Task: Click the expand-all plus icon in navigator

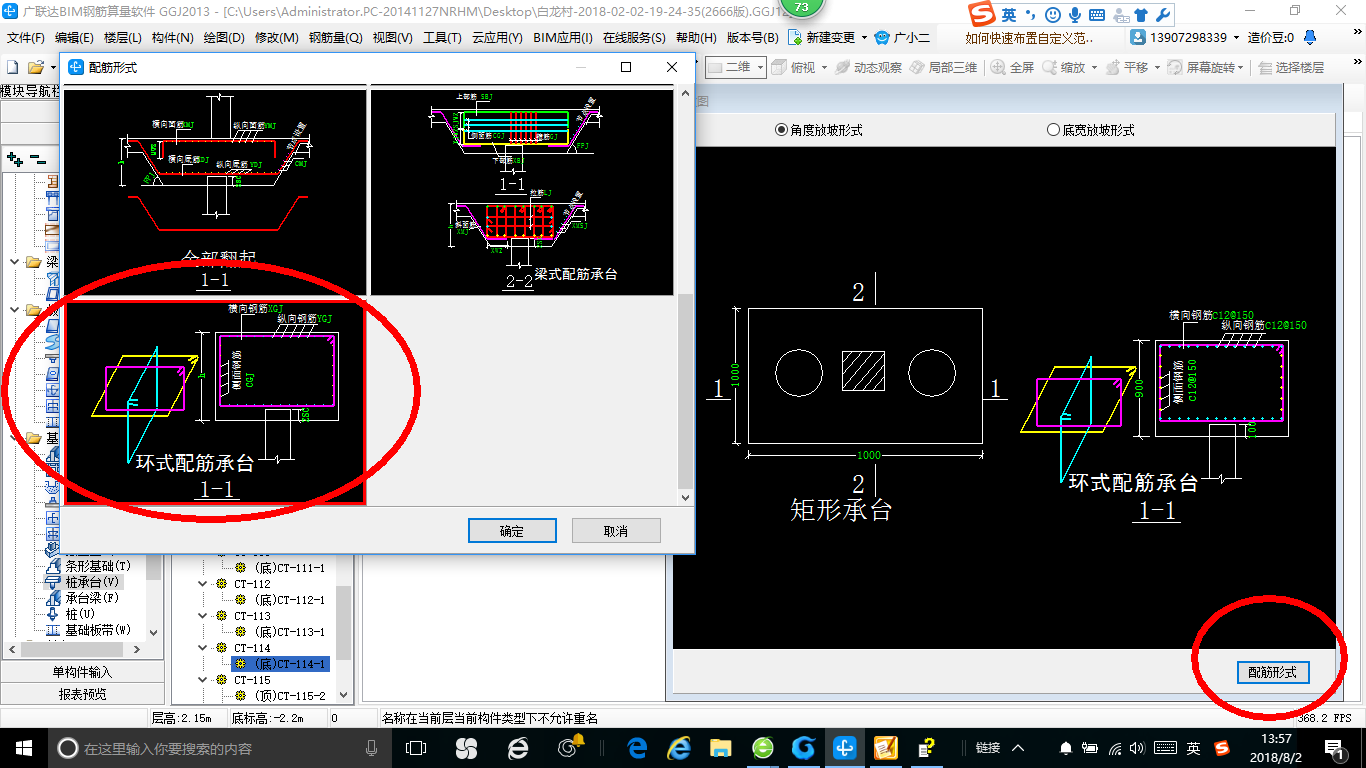Action: [15, 158]
